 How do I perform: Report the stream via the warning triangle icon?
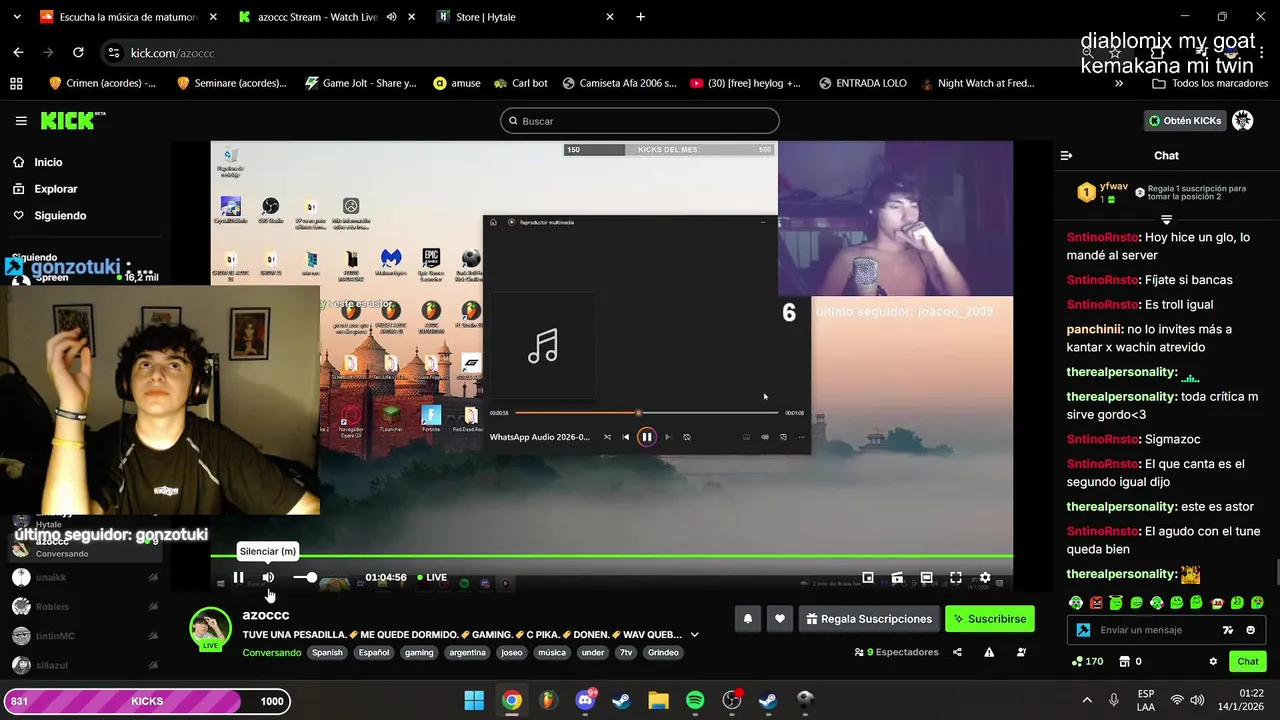pyautogui.click(x=989, y=652)
